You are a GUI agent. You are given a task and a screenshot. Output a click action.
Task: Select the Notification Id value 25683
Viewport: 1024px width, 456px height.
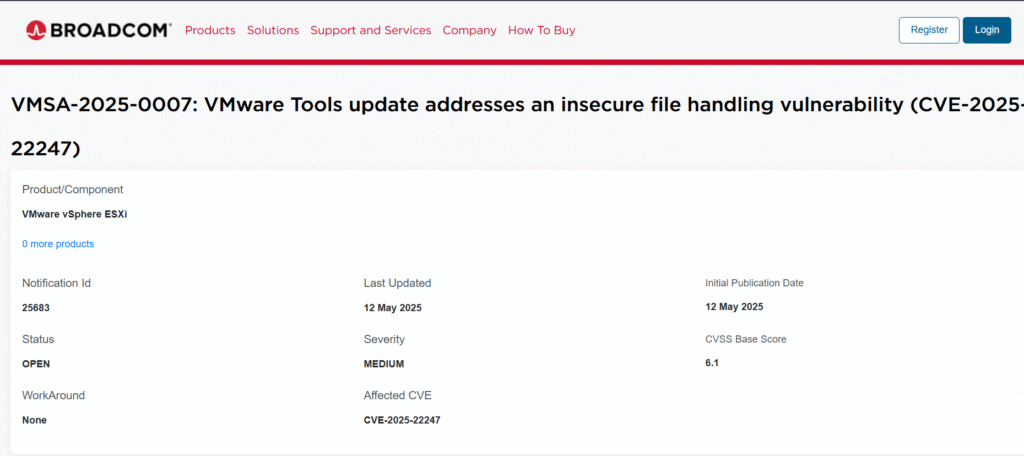36,308
